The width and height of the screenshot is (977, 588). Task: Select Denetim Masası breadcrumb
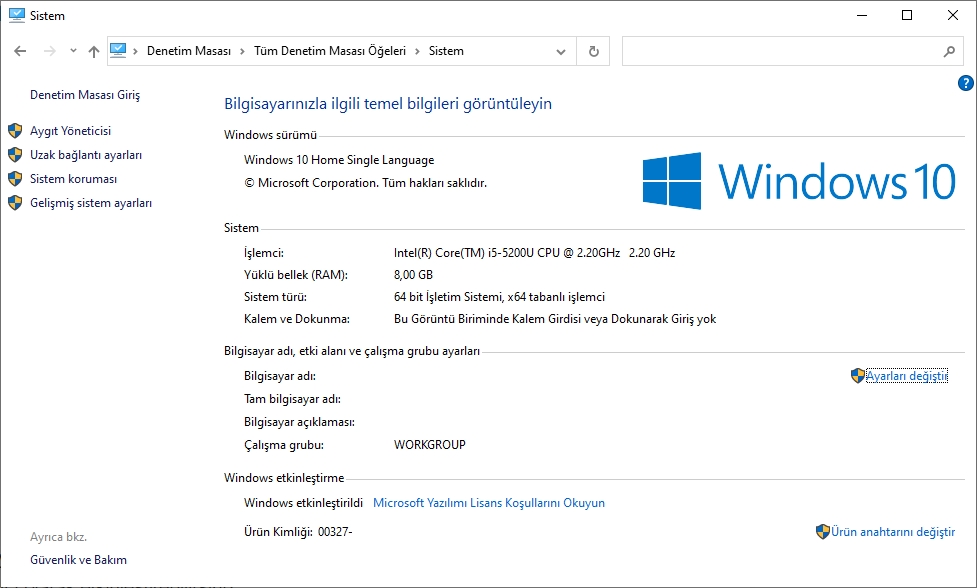pyautogui.click(x=189, y=51)
